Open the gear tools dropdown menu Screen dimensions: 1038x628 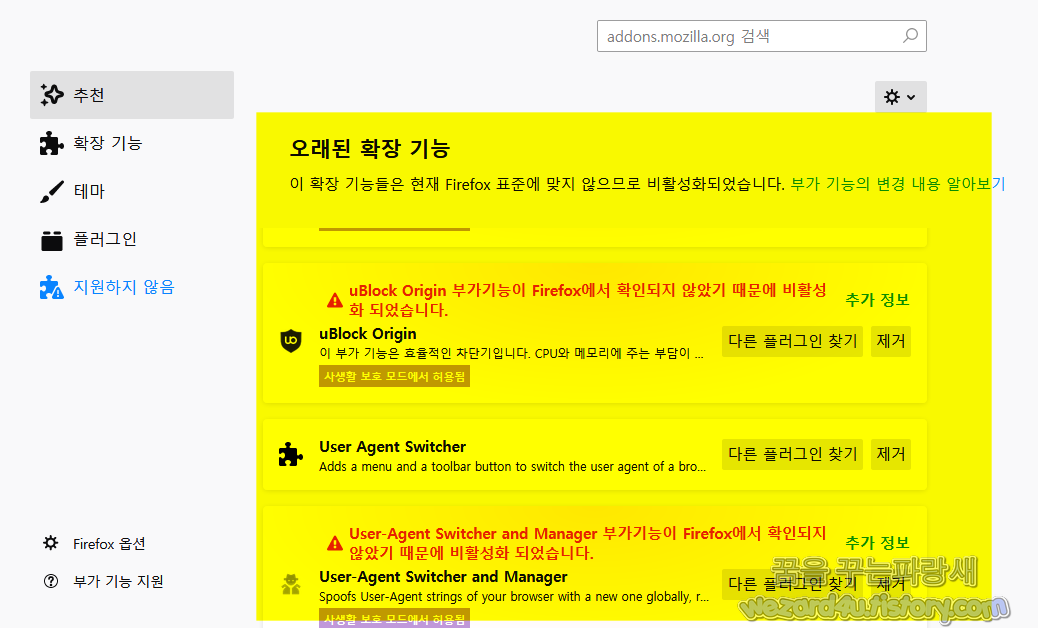click(900, 97)
